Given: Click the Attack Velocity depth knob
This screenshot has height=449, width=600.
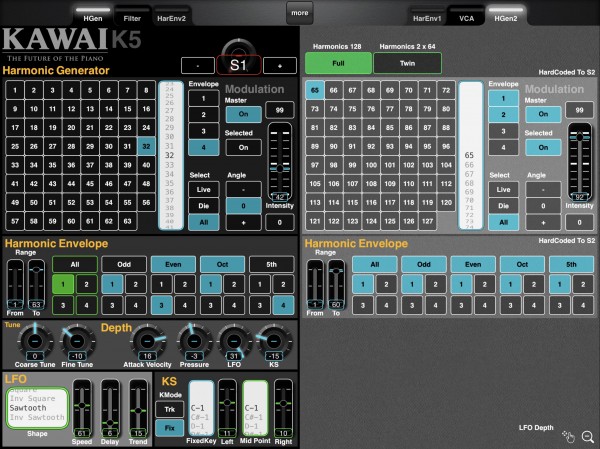Looking at the screenshot, I should 148,340.
